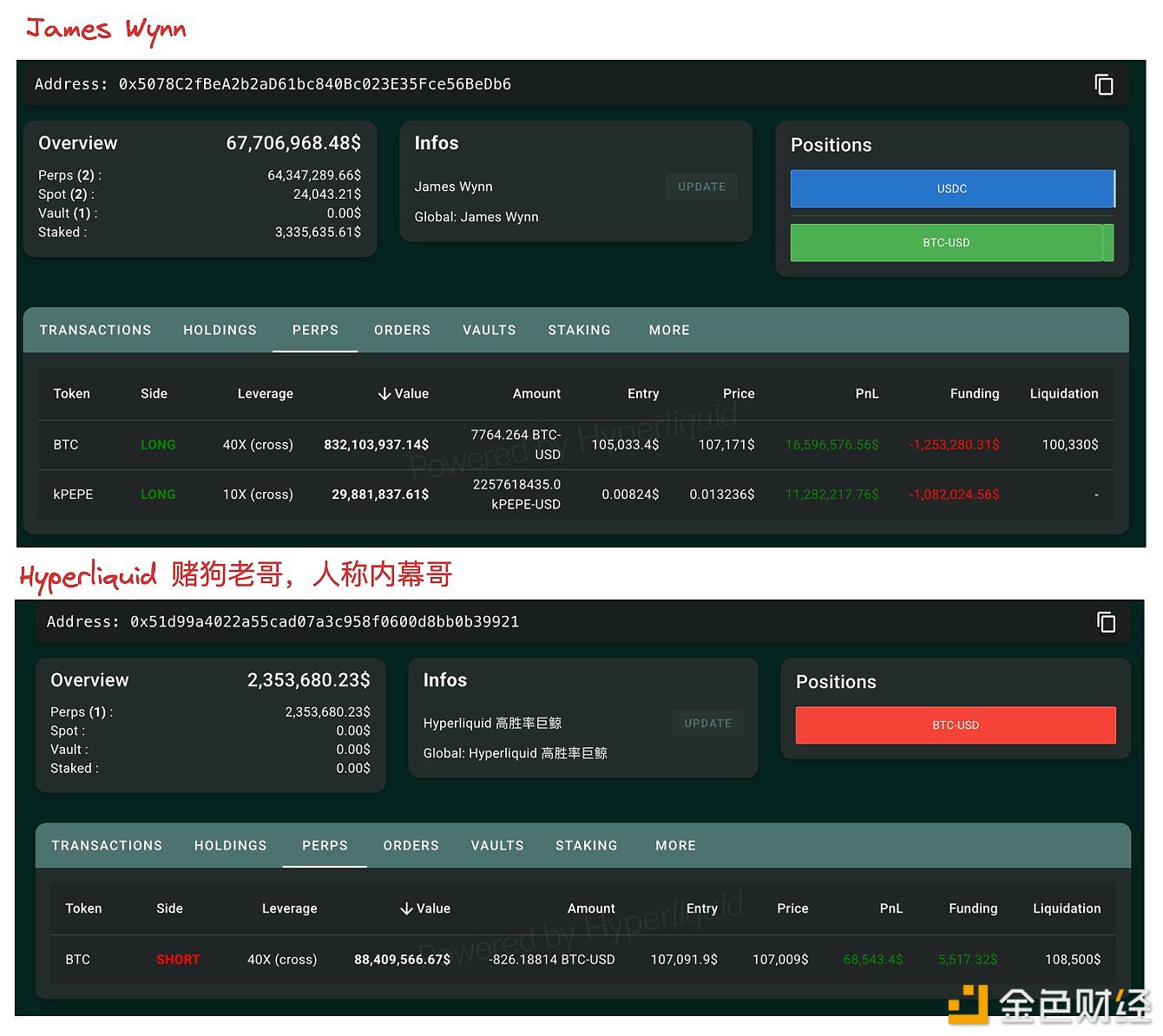Copy James Wynn wallet address icon
The image size is (1163, 1036).
click(1103, 84)
